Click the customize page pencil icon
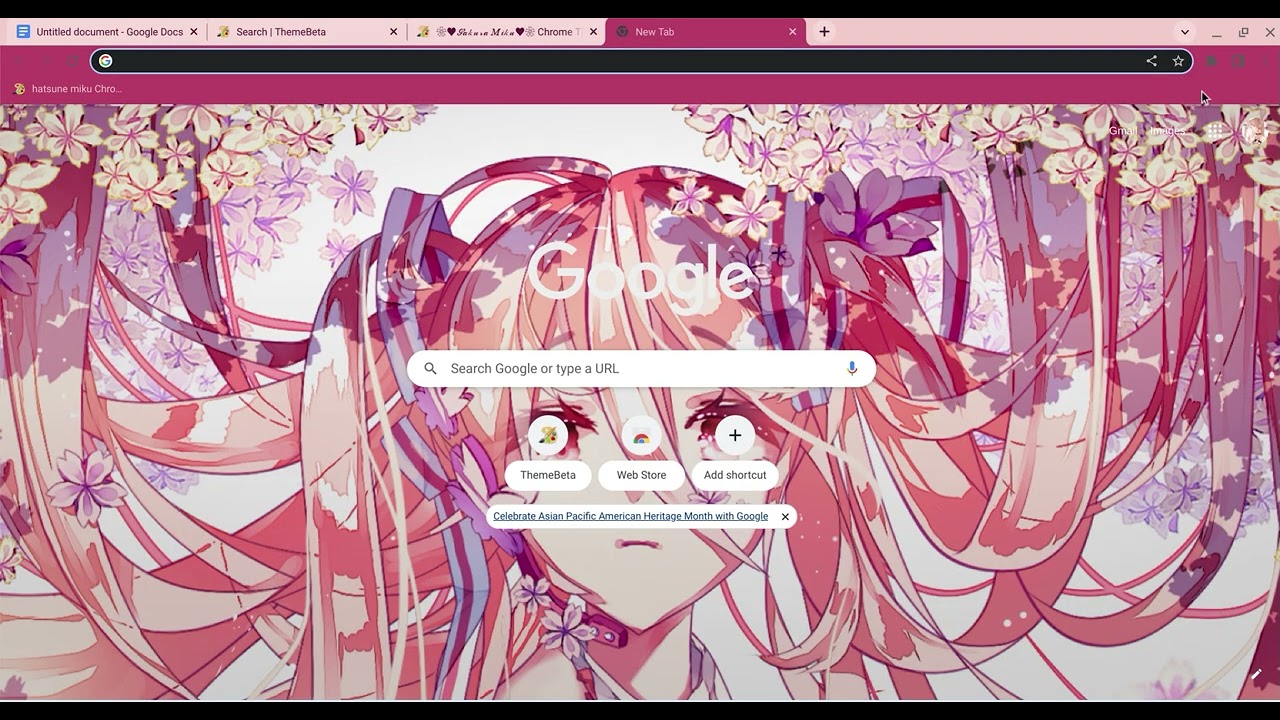1280x720 pixels. pyautogui.click(x=1256, y=675)
